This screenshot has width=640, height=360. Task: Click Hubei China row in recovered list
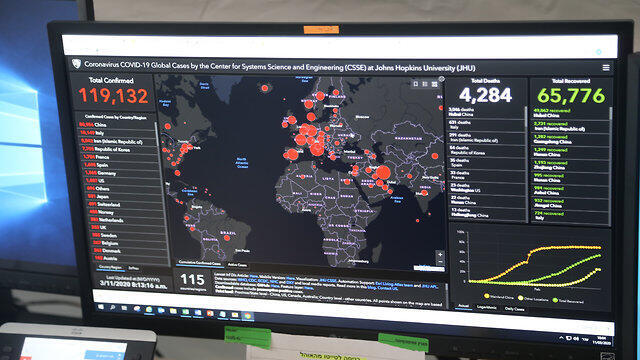tap(570, 113)
